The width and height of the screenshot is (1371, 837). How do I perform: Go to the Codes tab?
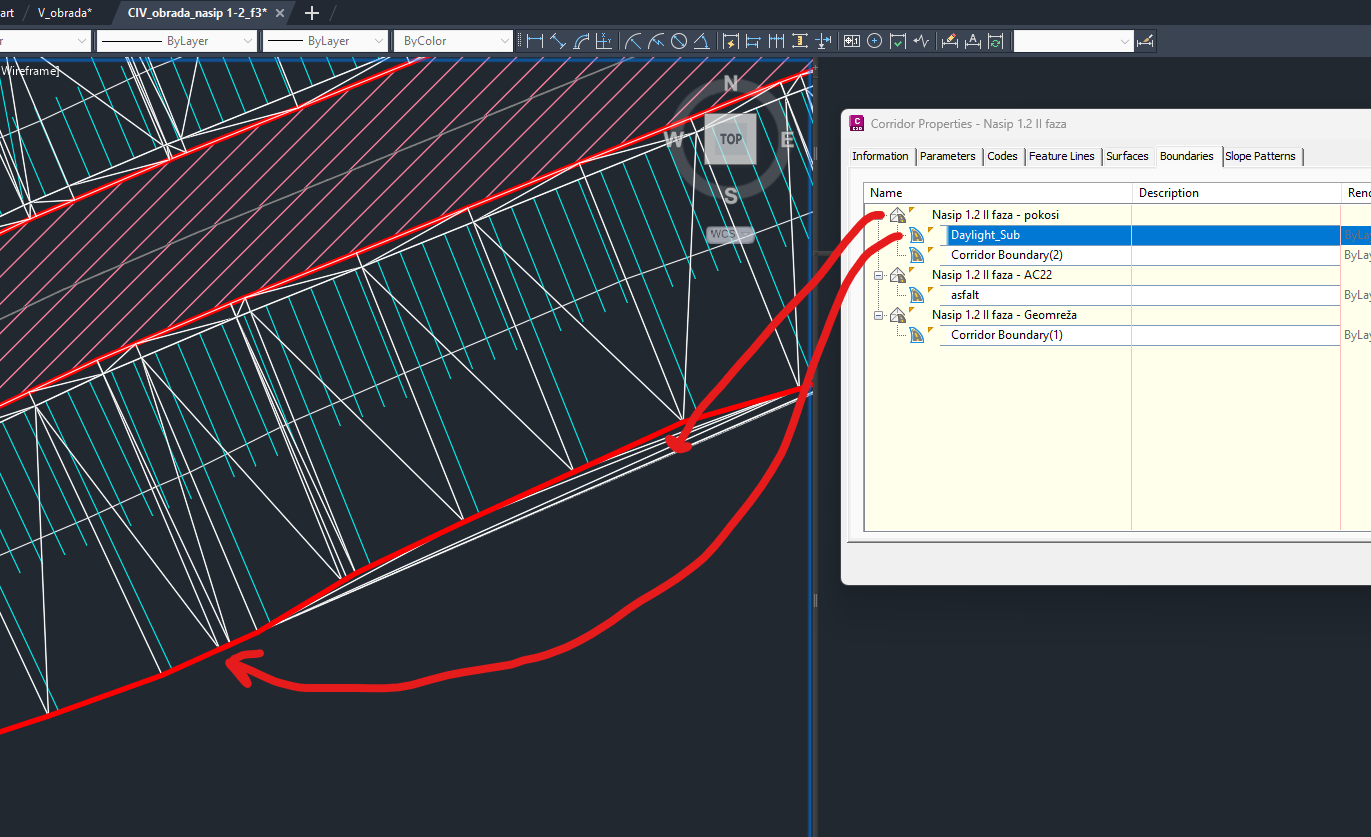coord(1002,156)
